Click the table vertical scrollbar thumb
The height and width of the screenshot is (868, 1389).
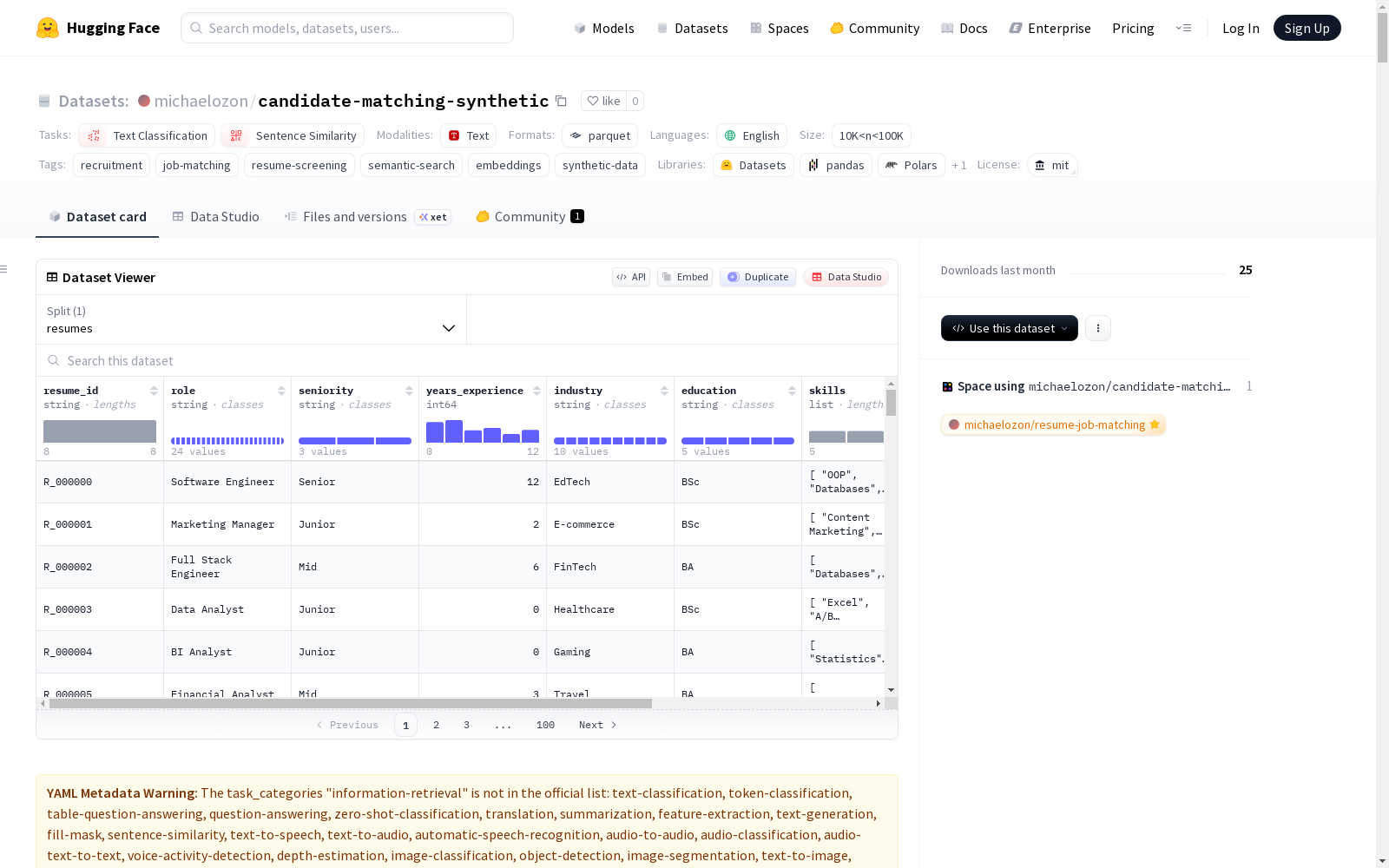coord(892,403)
